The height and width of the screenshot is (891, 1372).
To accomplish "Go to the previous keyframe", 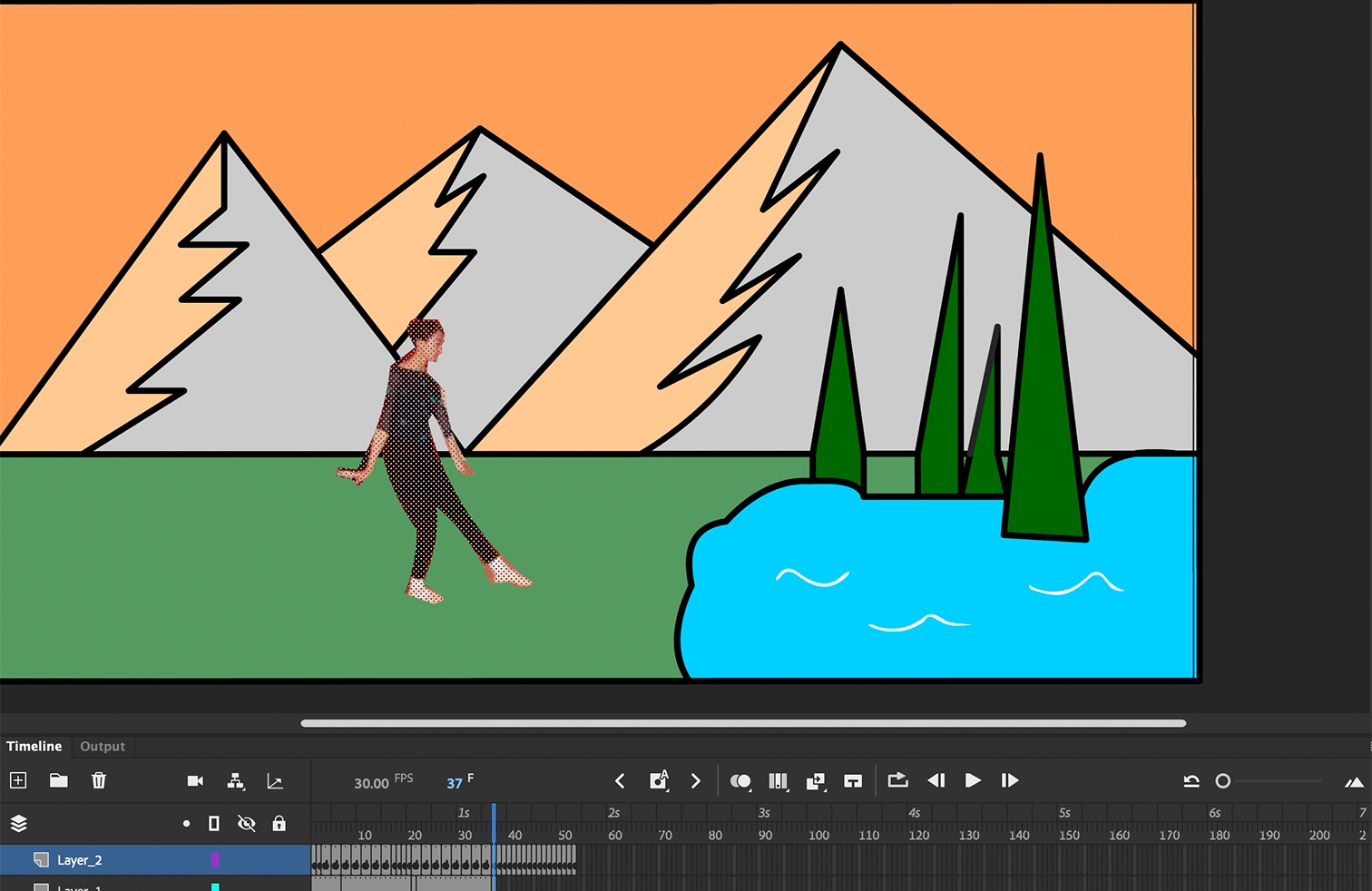I will coord(620,780).
